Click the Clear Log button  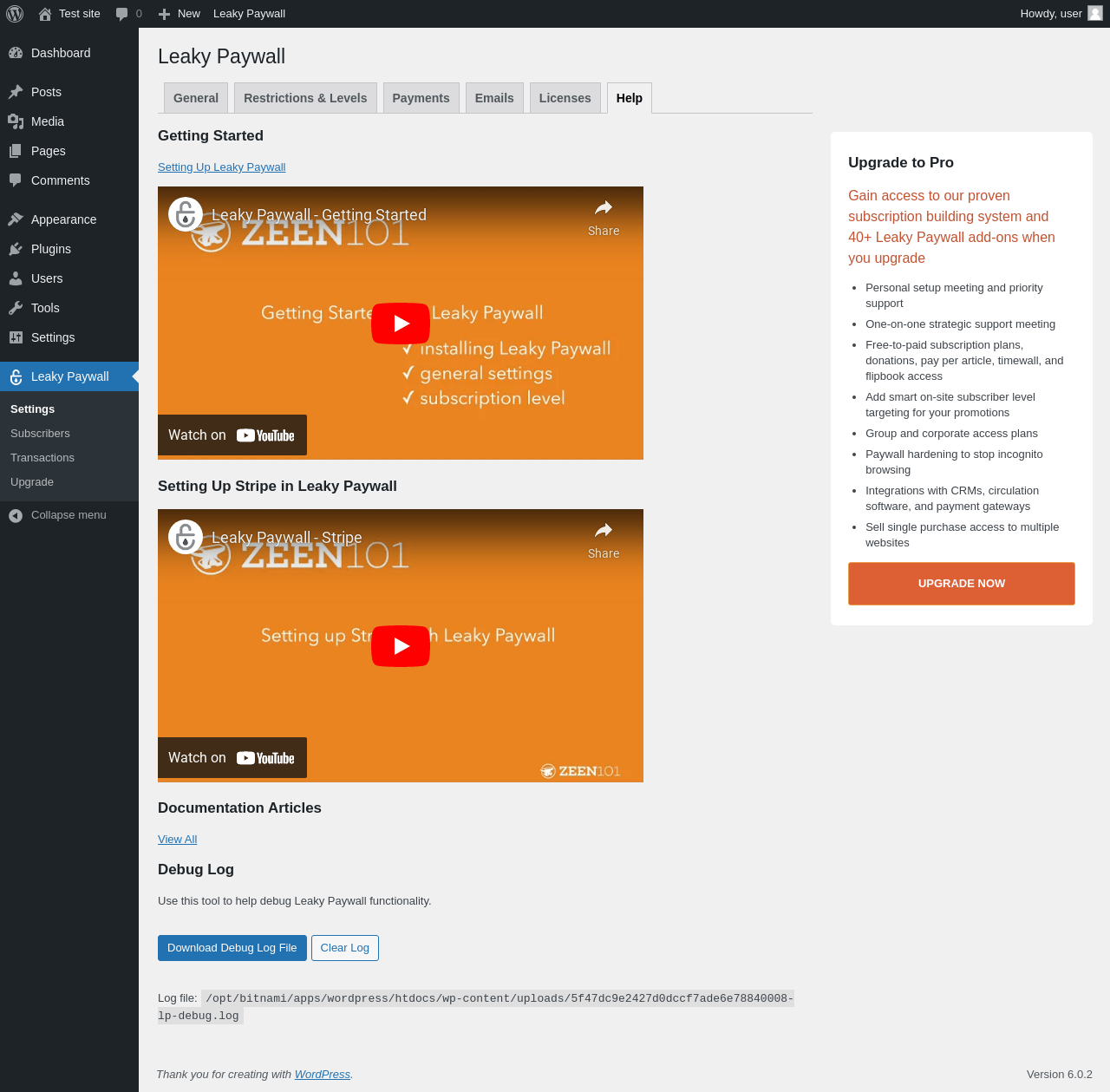[345, 948]
